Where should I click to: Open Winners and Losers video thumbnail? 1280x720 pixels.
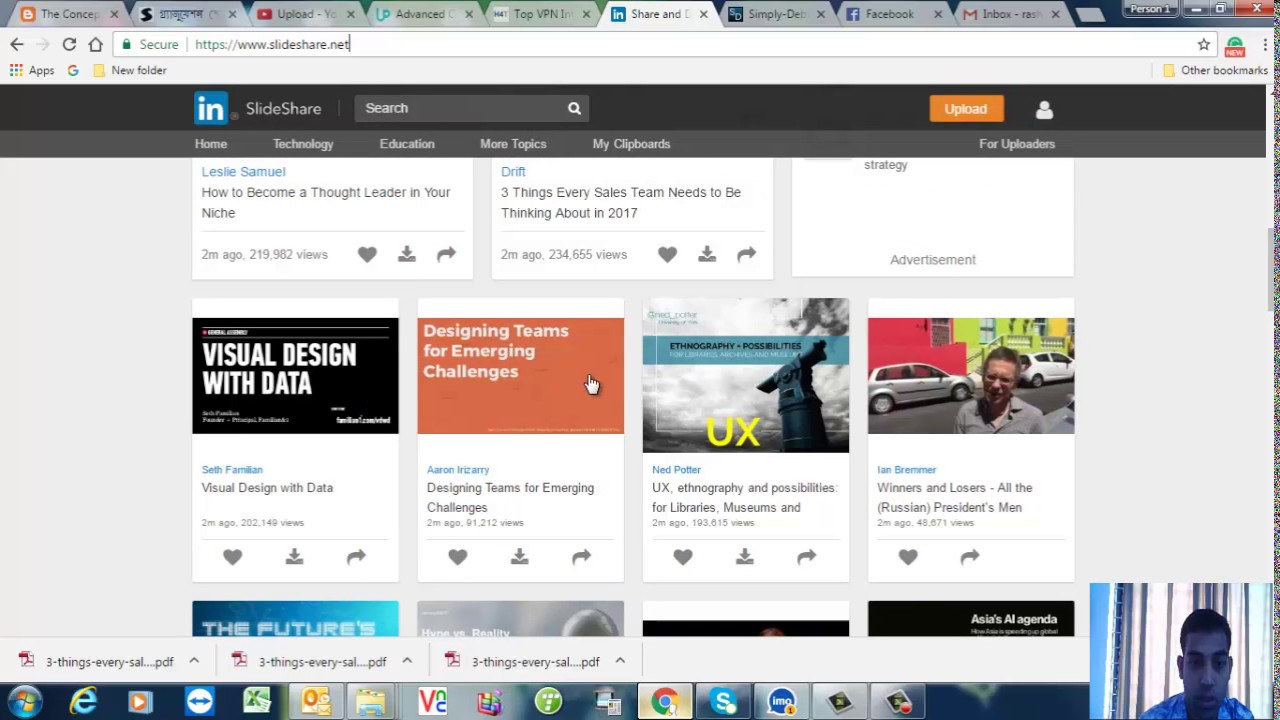click(971, 376)
